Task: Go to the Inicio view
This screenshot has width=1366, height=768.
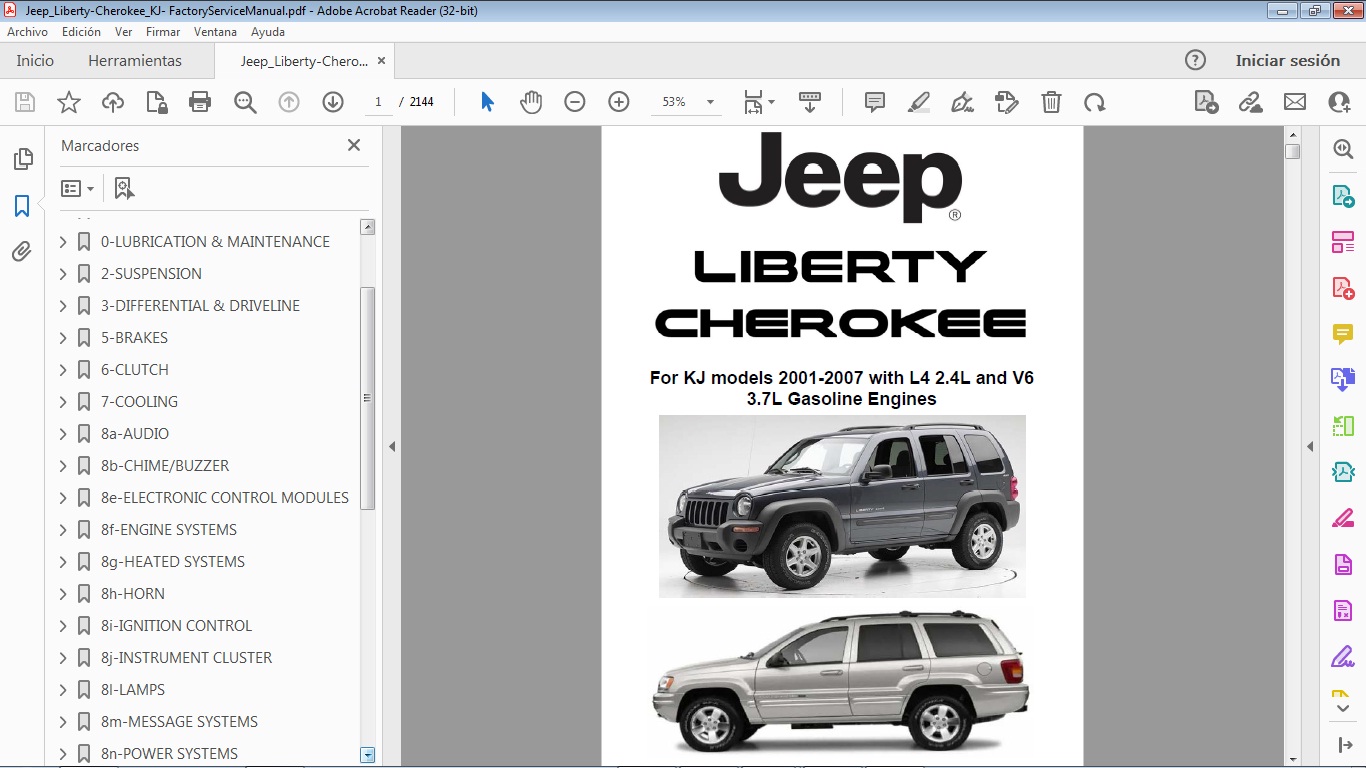Action: [34, 60]
